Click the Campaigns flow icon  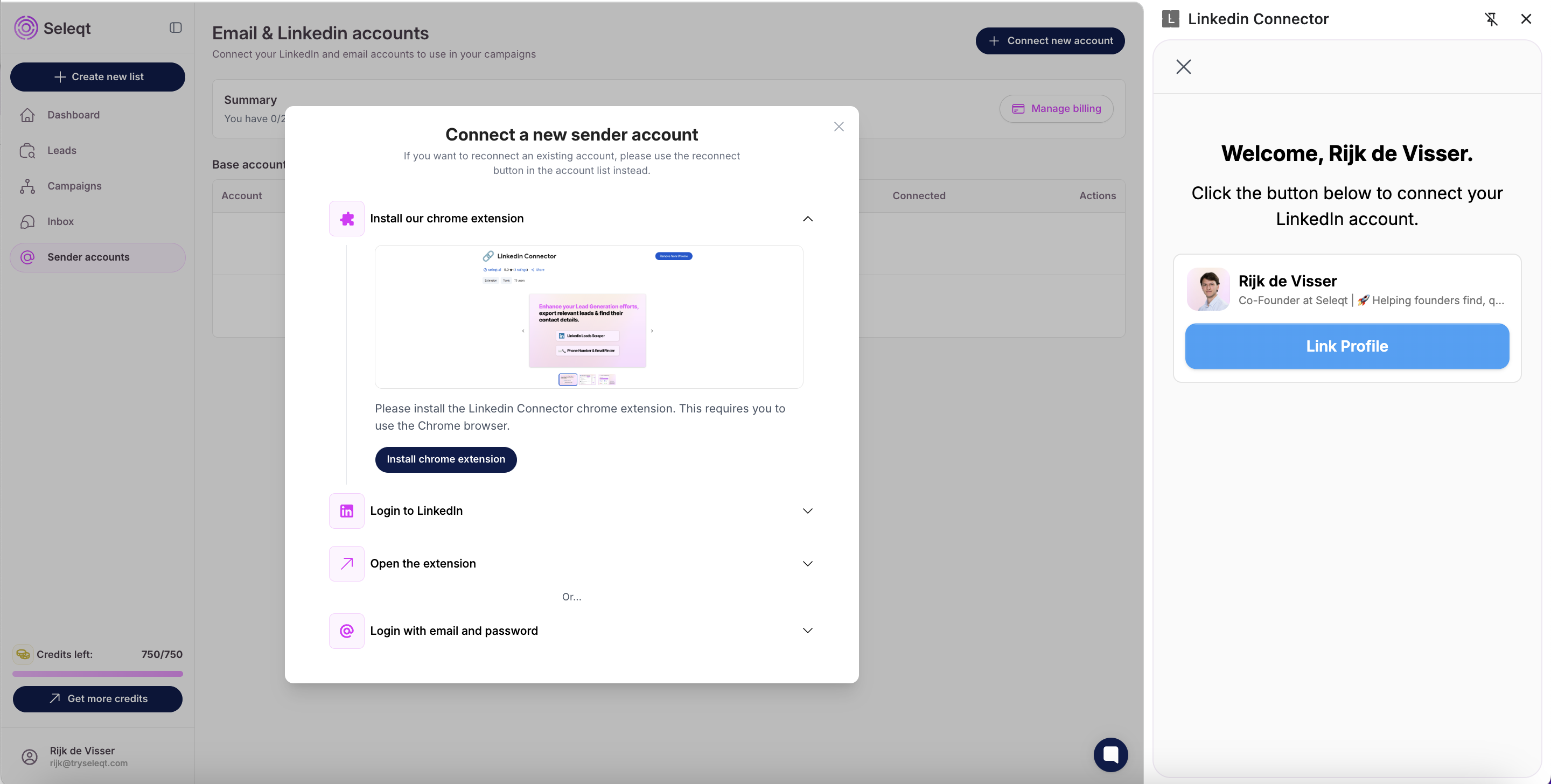coord(27,186)
